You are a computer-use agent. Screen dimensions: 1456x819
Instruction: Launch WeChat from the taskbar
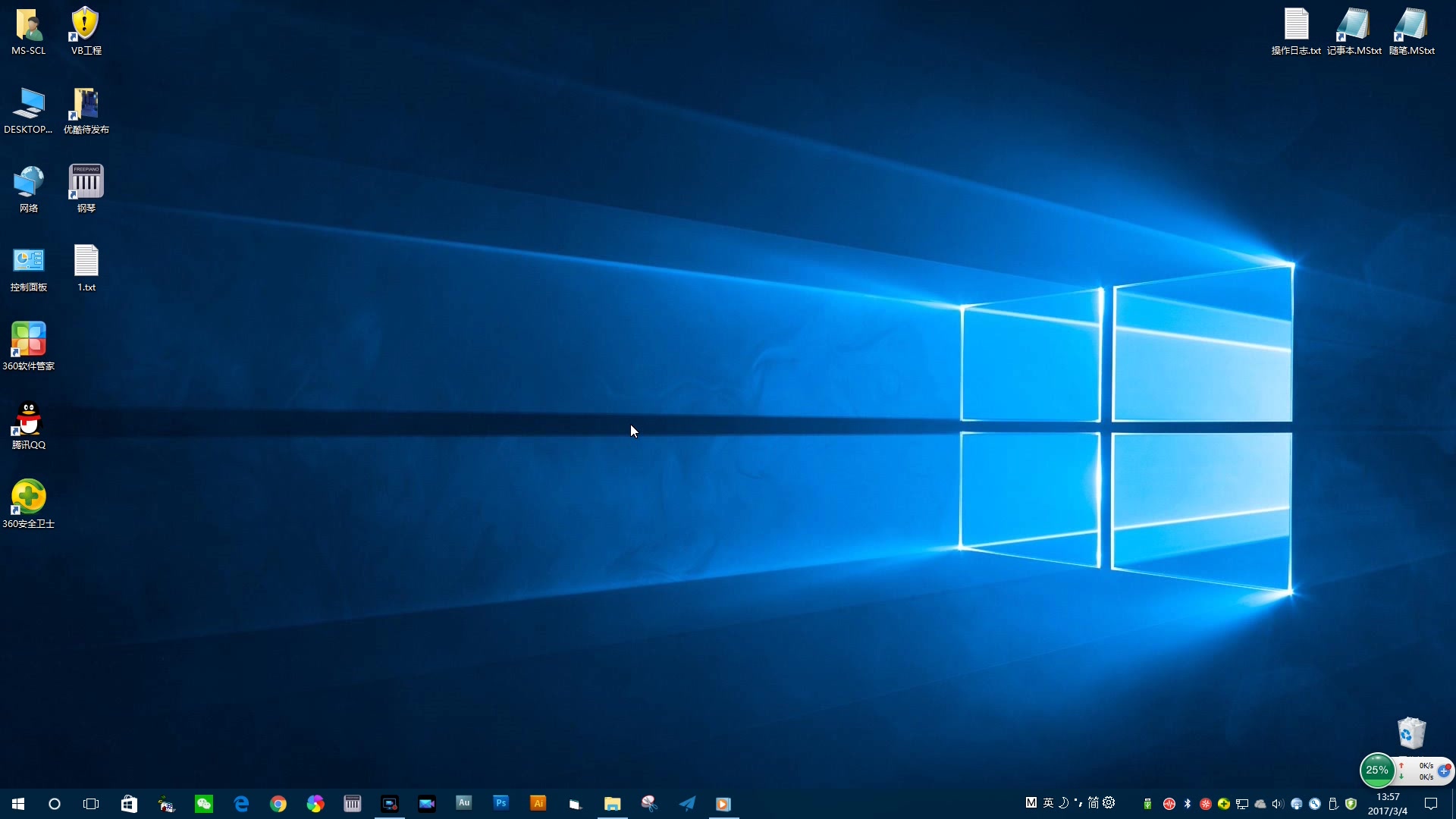pos(204,804)
